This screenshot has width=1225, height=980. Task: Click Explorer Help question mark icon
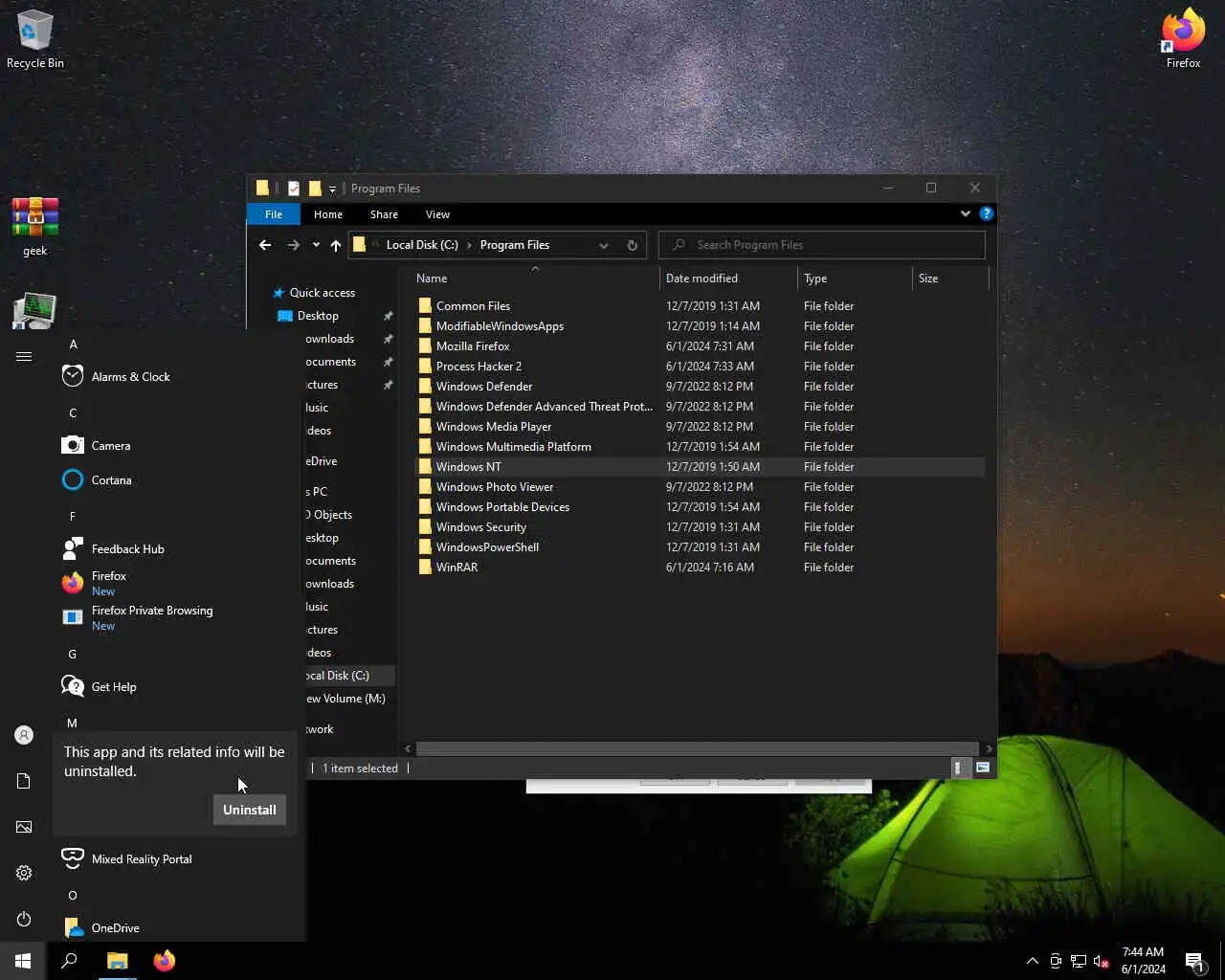(x=987, y=213)
